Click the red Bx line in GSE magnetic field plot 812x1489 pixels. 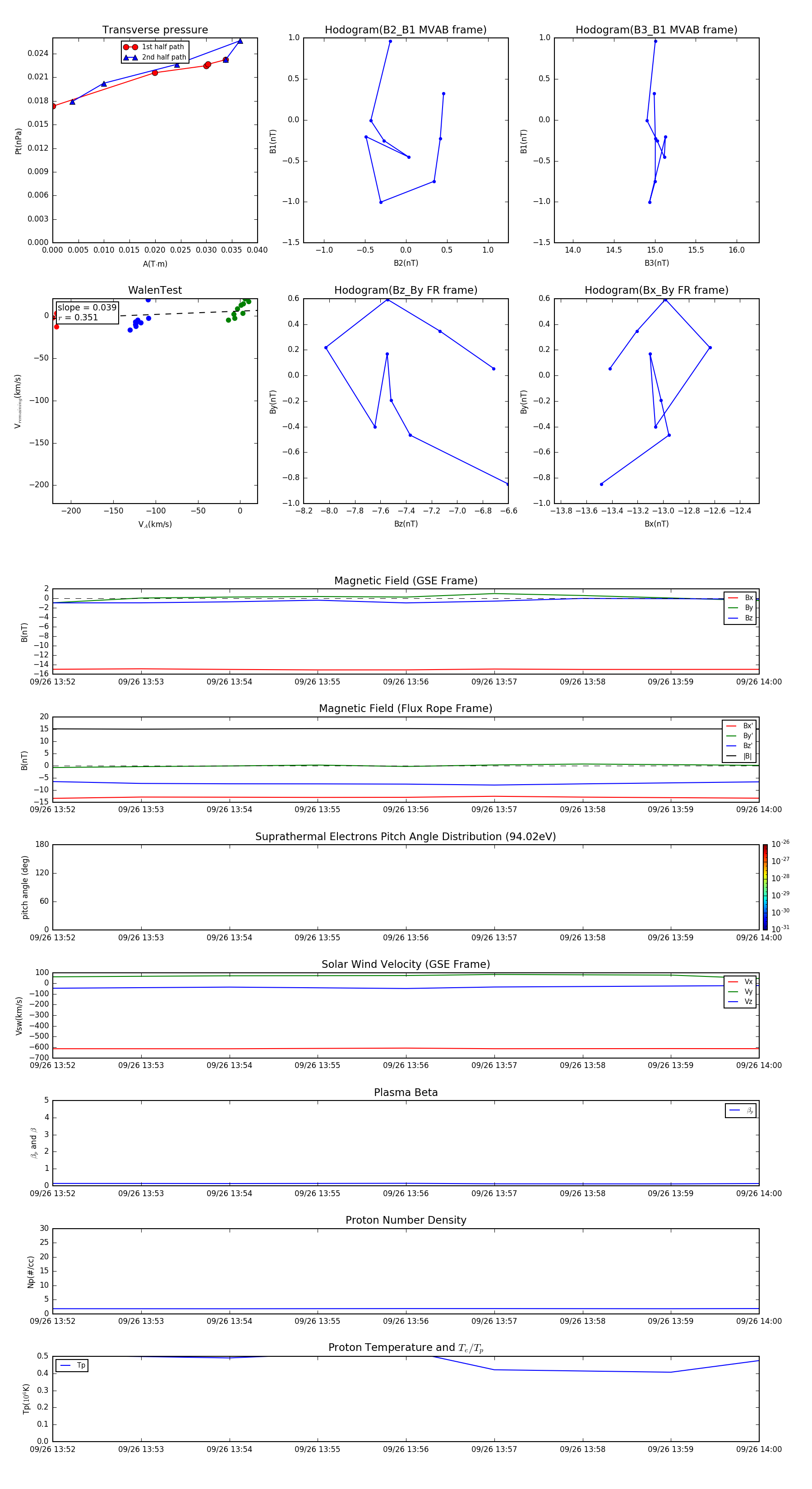(406, 670)
